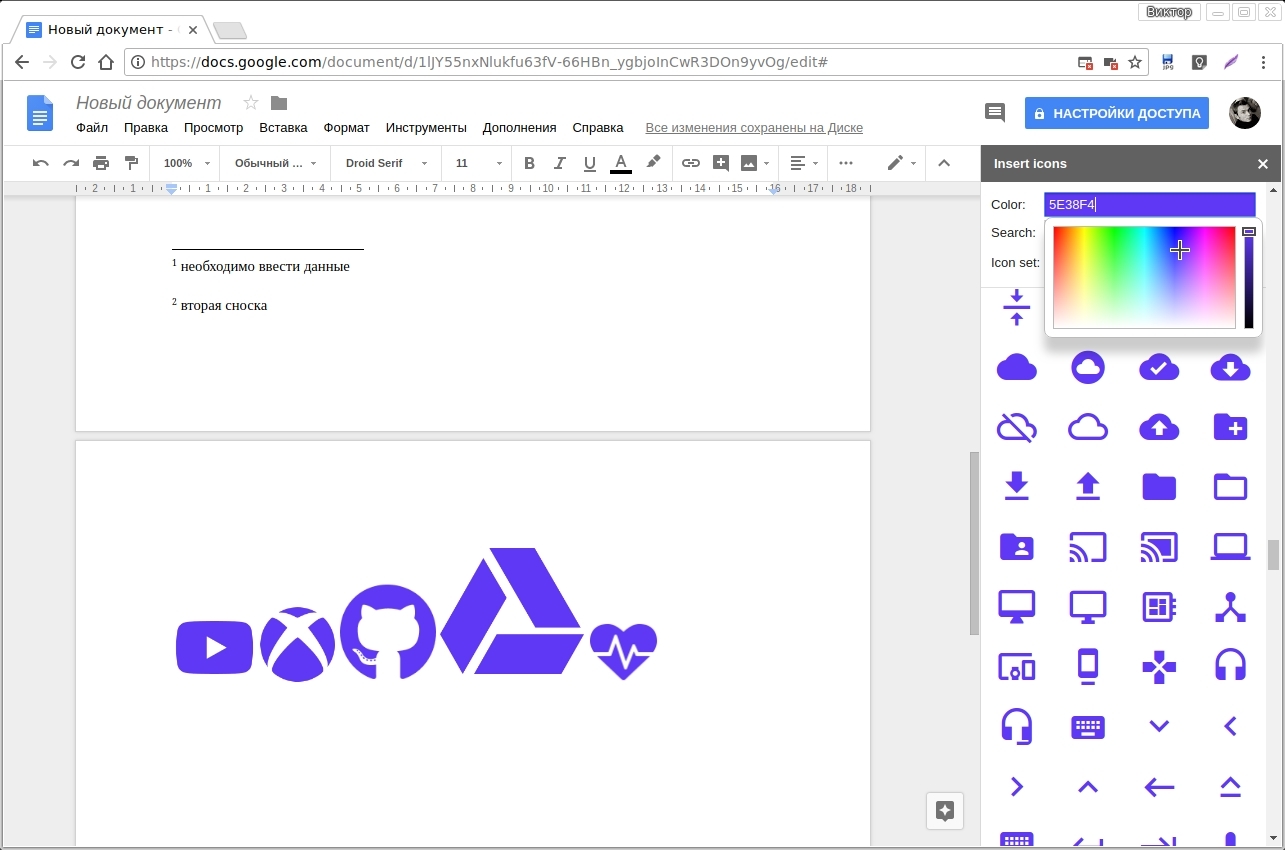
Task: Open the Просмотр menu
Action: pyautogui.click(x=213, y=128)
